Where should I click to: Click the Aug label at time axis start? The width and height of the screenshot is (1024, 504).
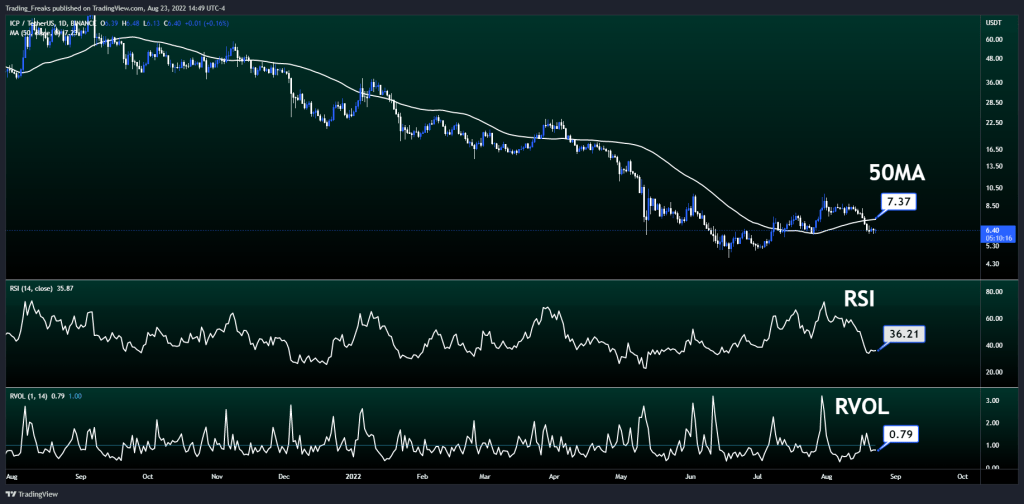12,479
